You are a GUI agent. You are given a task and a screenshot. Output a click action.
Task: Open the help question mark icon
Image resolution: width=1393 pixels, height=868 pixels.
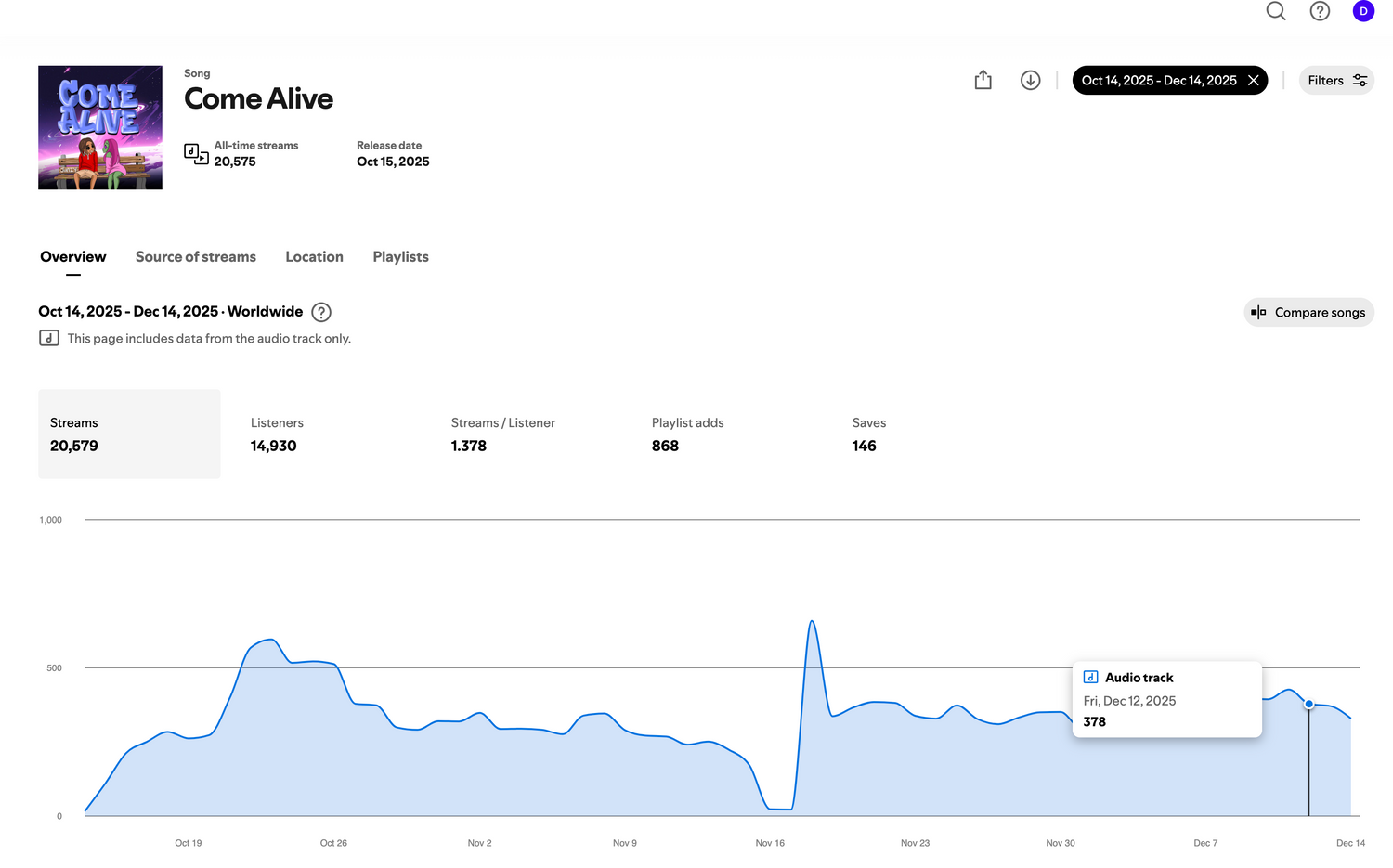click(1320, 11)
